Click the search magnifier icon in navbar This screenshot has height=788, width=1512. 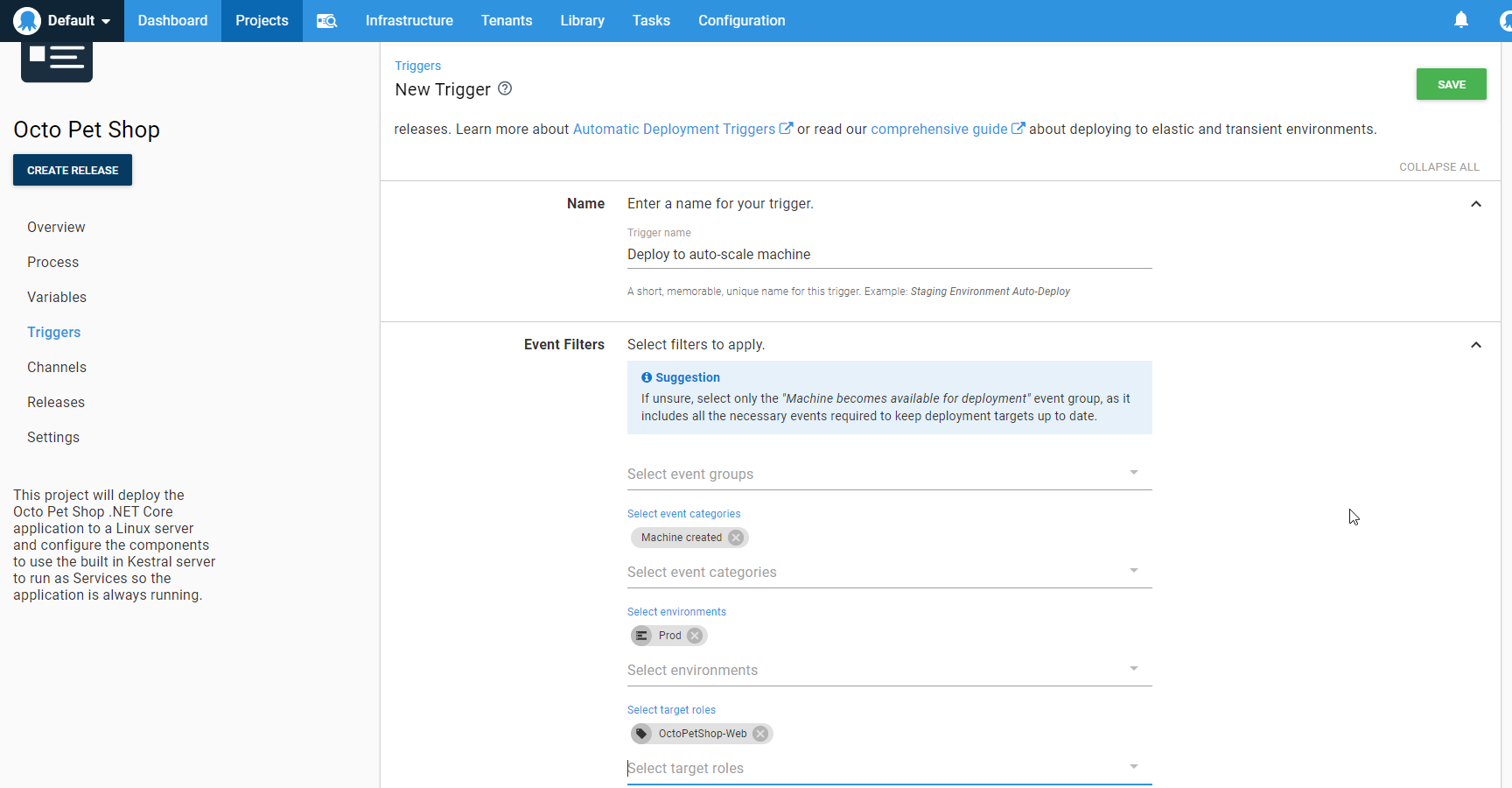(326, 21)
